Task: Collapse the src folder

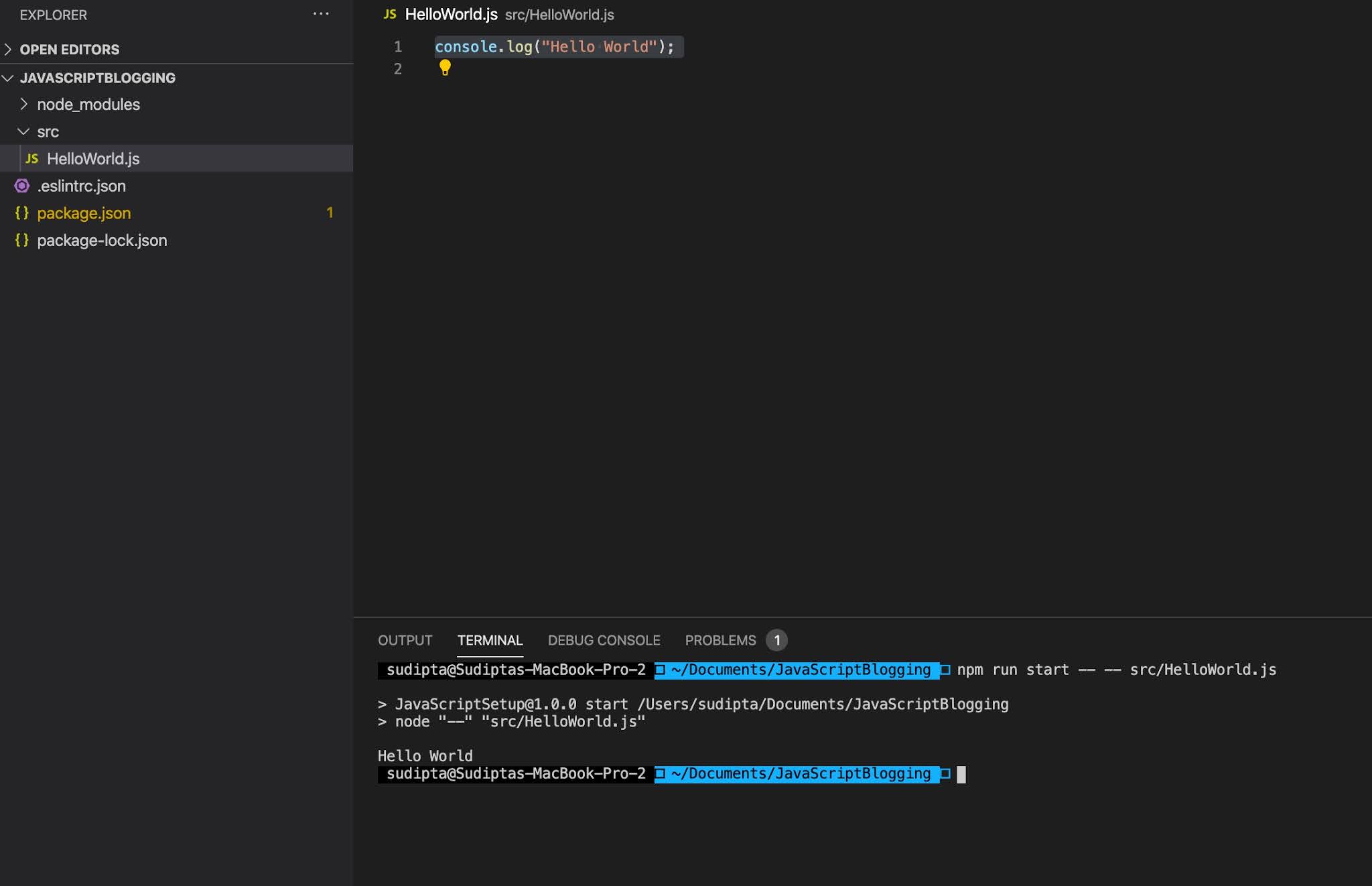Action: tap(25, 131)
